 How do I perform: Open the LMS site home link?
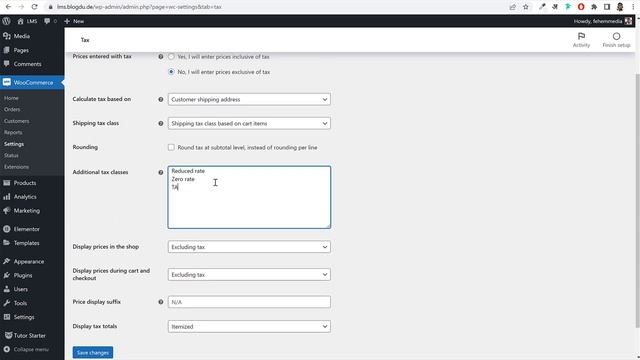(27, 21)
